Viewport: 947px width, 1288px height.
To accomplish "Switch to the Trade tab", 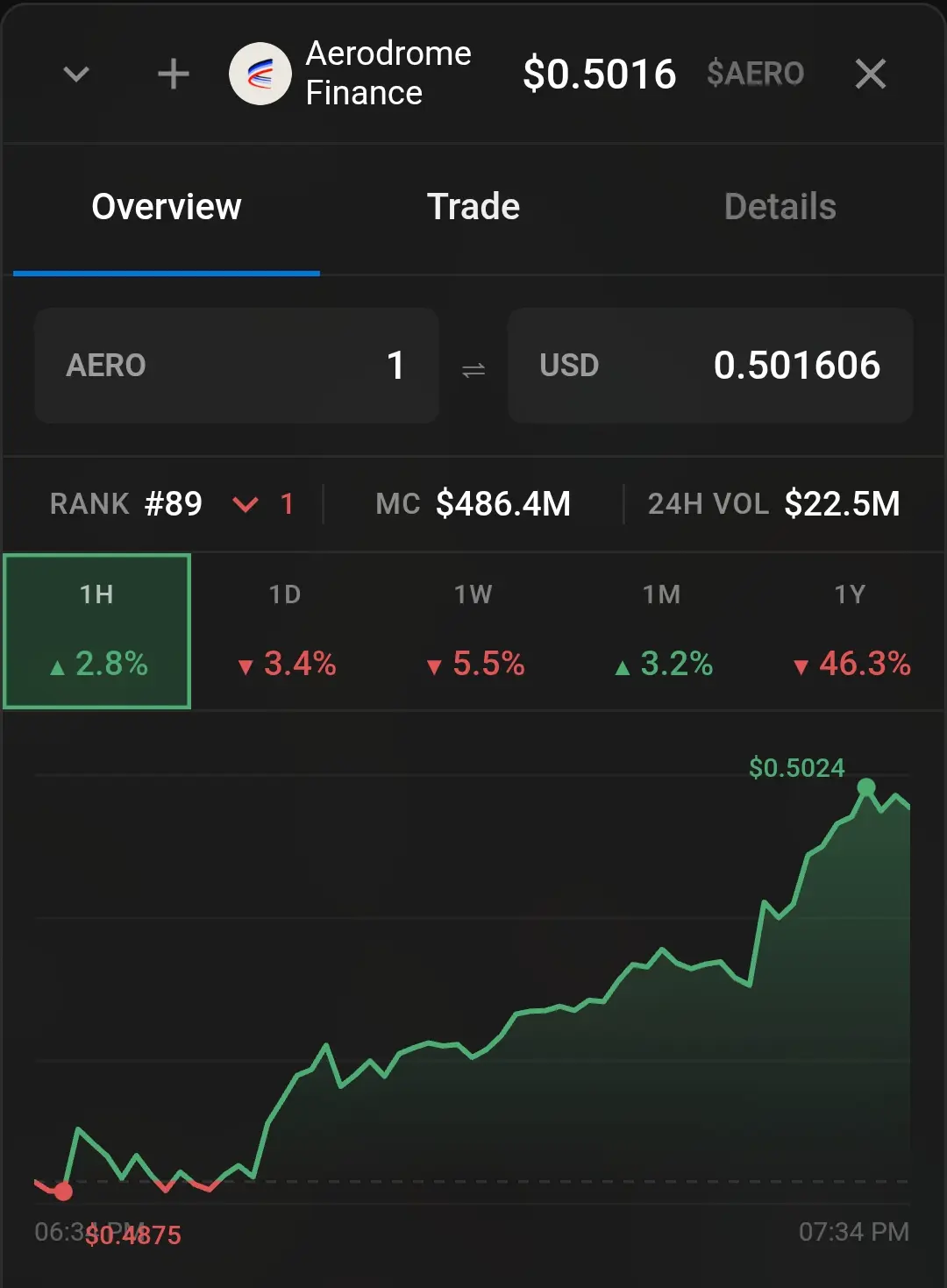I will click(x=473, y=207).
